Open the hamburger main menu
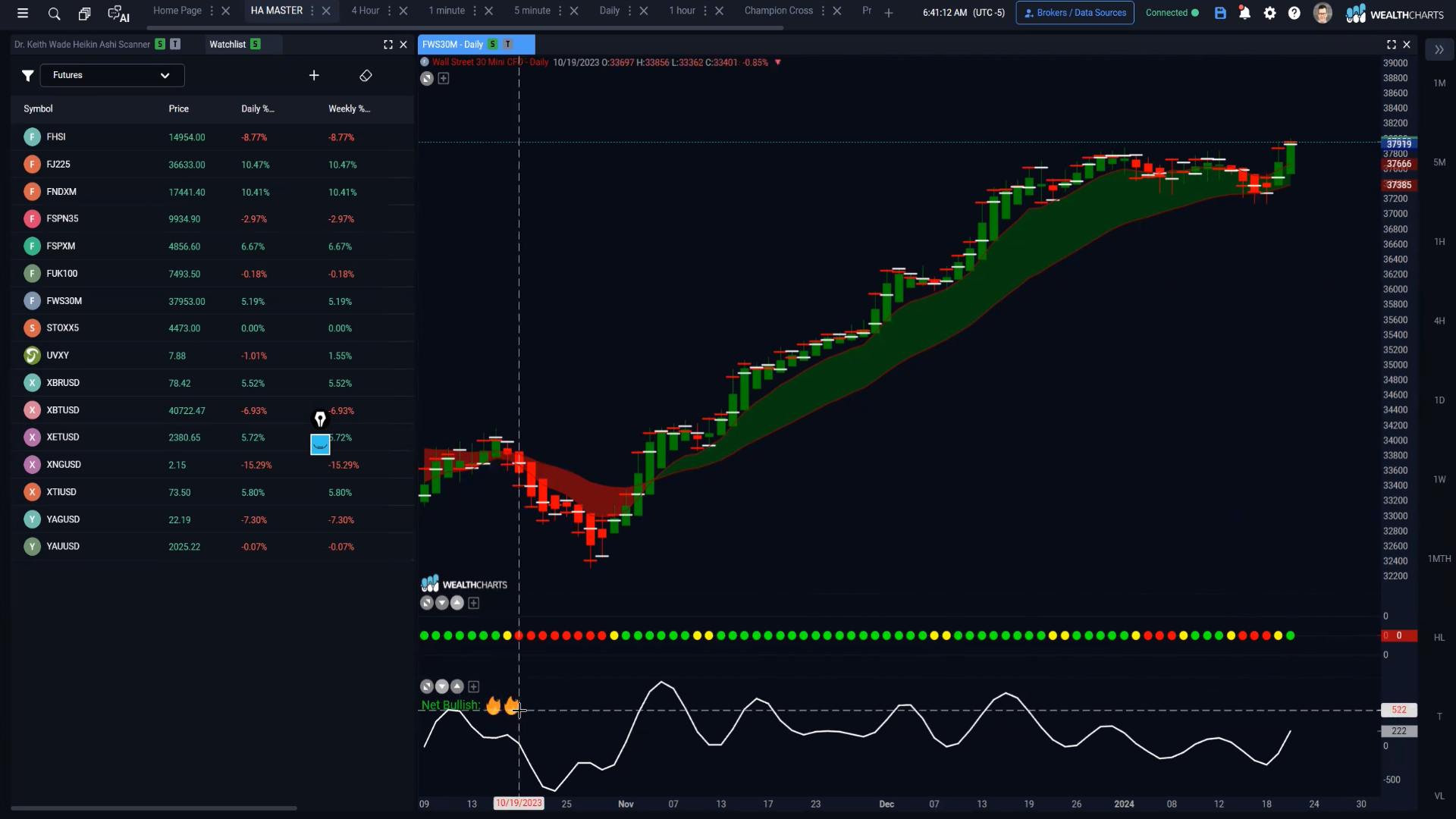This screenshot has height=819, width=1456. (23, 13)
